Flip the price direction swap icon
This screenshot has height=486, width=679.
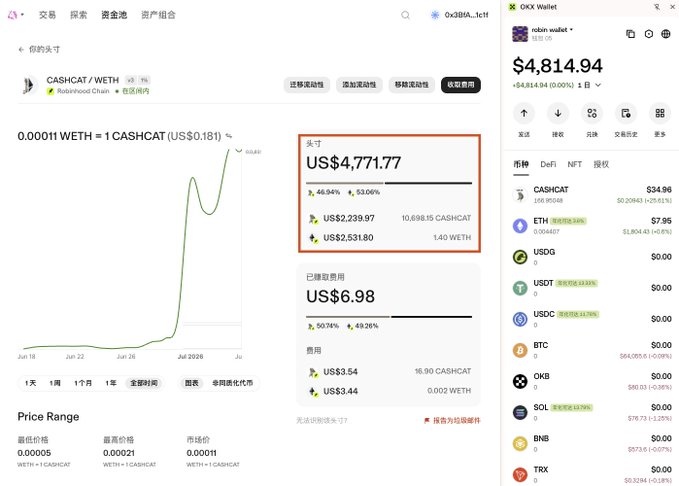tap(229, 136)
